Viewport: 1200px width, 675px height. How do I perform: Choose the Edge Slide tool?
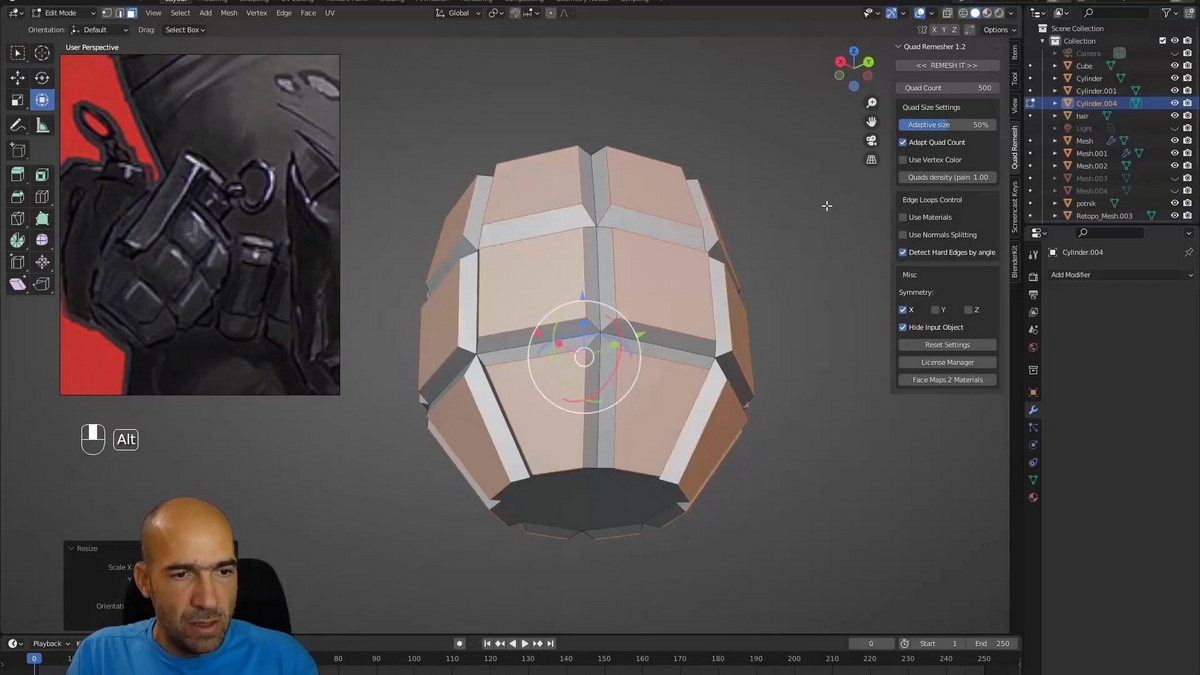coord(18,263)
